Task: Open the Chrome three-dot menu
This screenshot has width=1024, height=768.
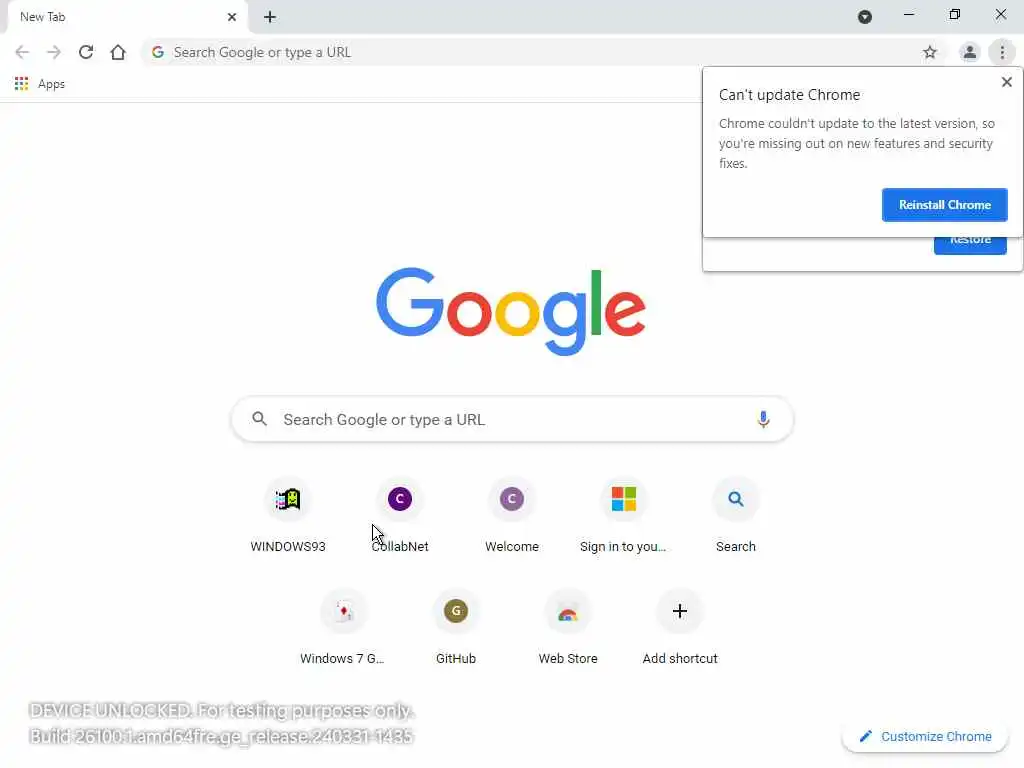Action: (1002, 52)
